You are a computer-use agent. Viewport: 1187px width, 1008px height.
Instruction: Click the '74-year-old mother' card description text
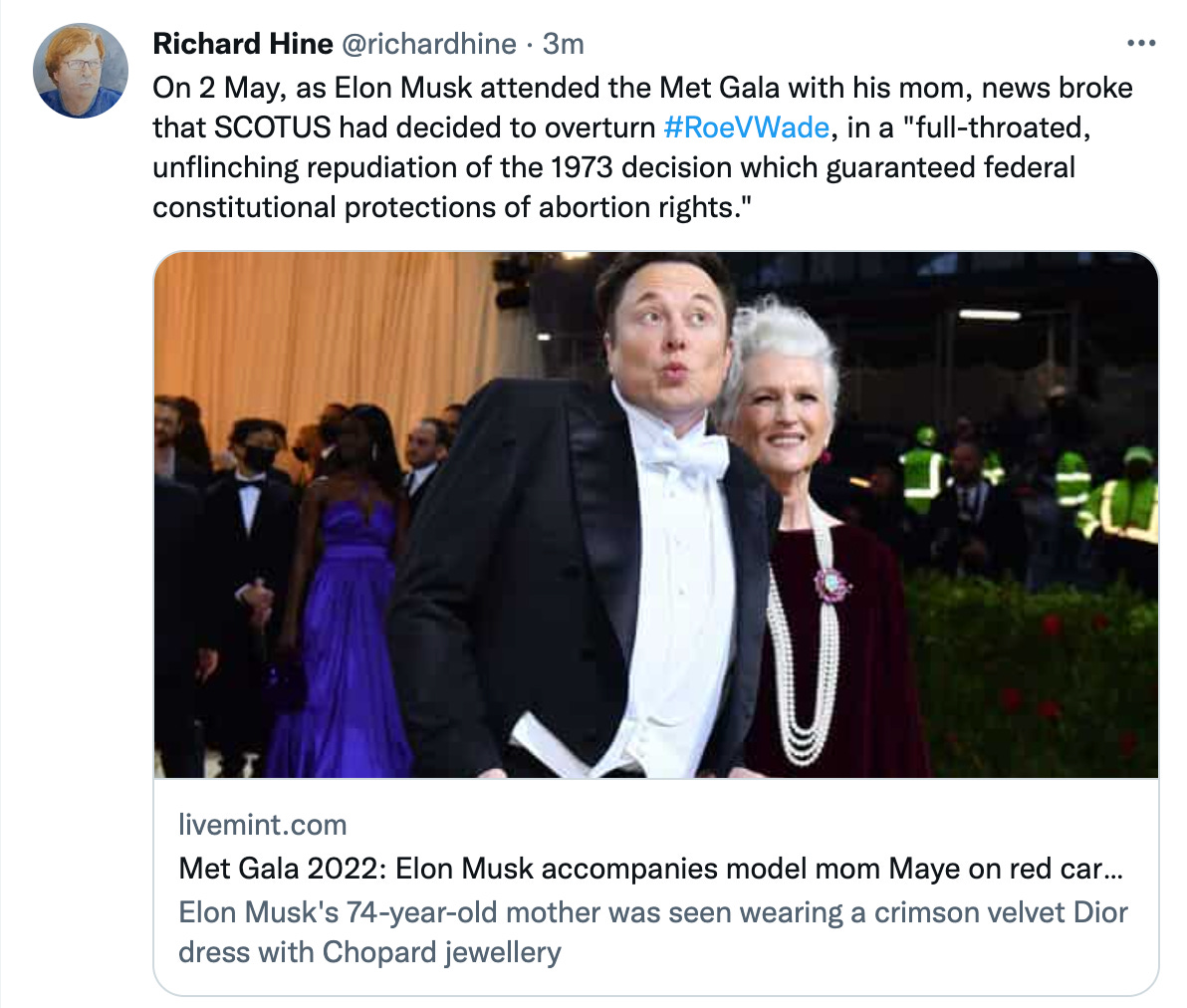pos(652,912)
